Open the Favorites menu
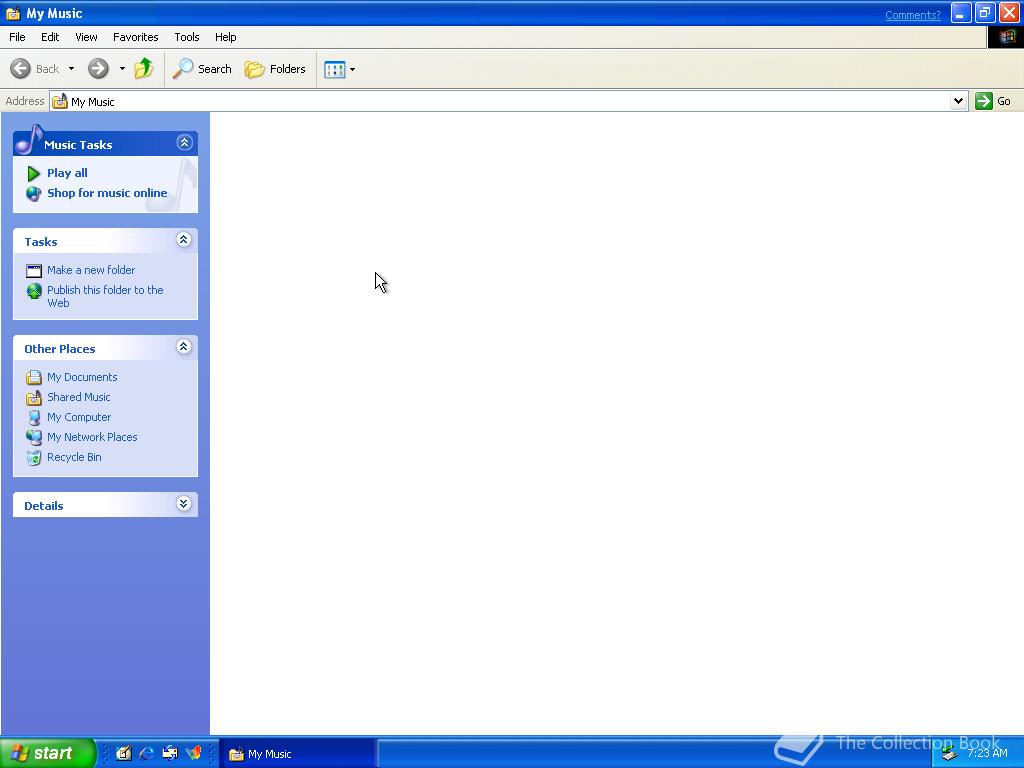The width and height of the screenshot is (1024, 768). click(135, 37)
